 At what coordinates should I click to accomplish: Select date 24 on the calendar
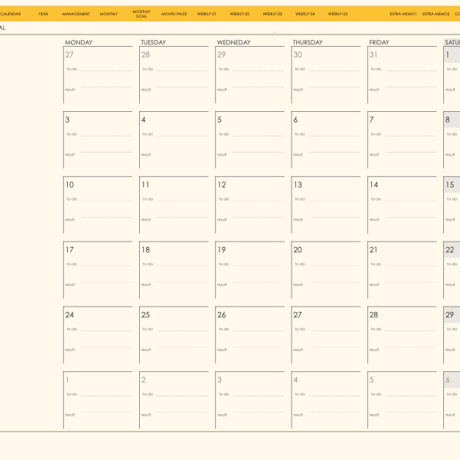[70, 315]
